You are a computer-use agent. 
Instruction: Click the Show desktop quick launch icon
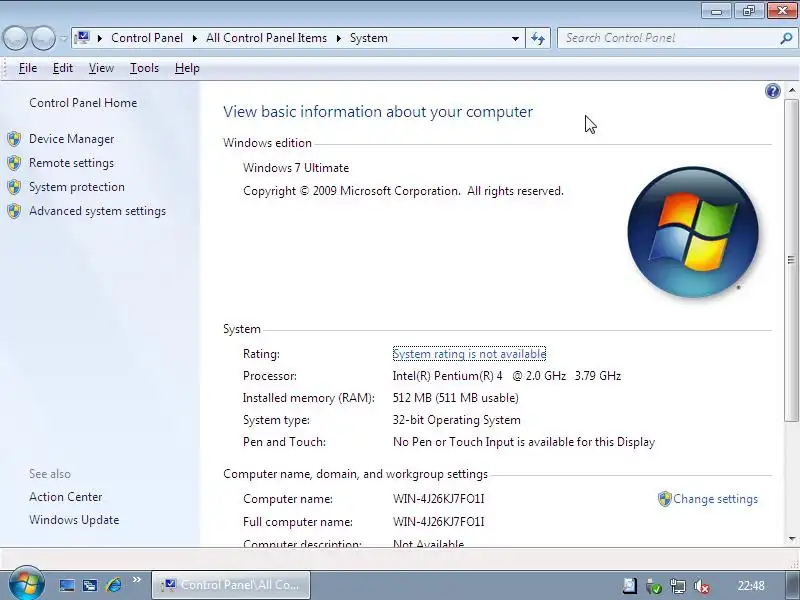pyautogui.click(x=67, y=585)
